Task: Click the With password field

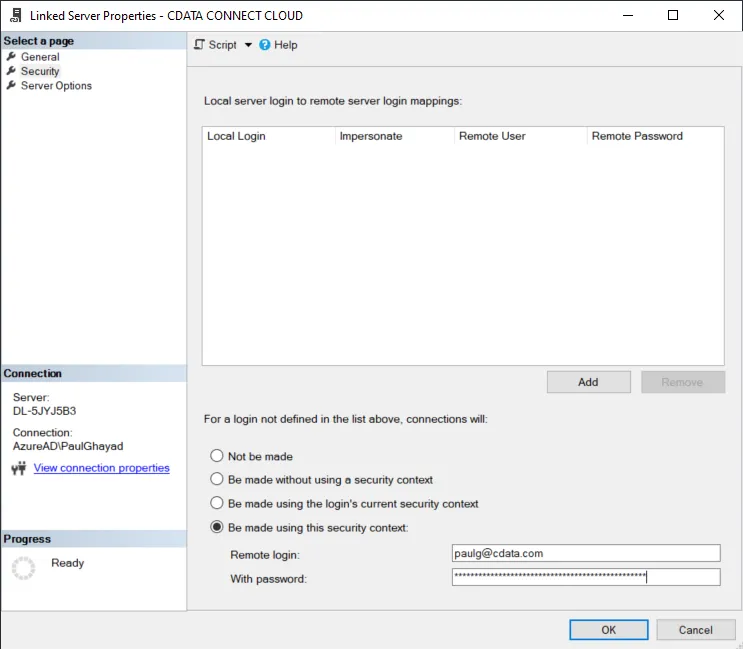Action: click(585, 577)
